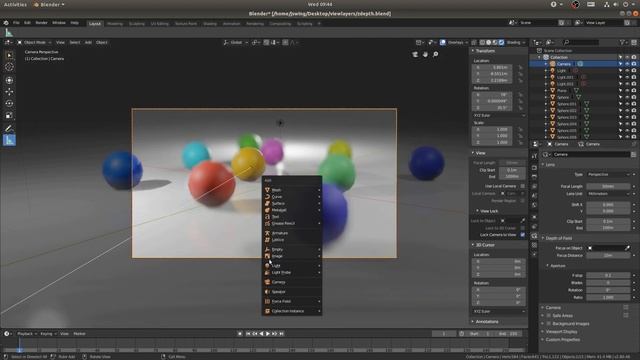Switch to the Layout workspace tab
The width and height of the screenshot is (640, 360).
pos(95,24)
